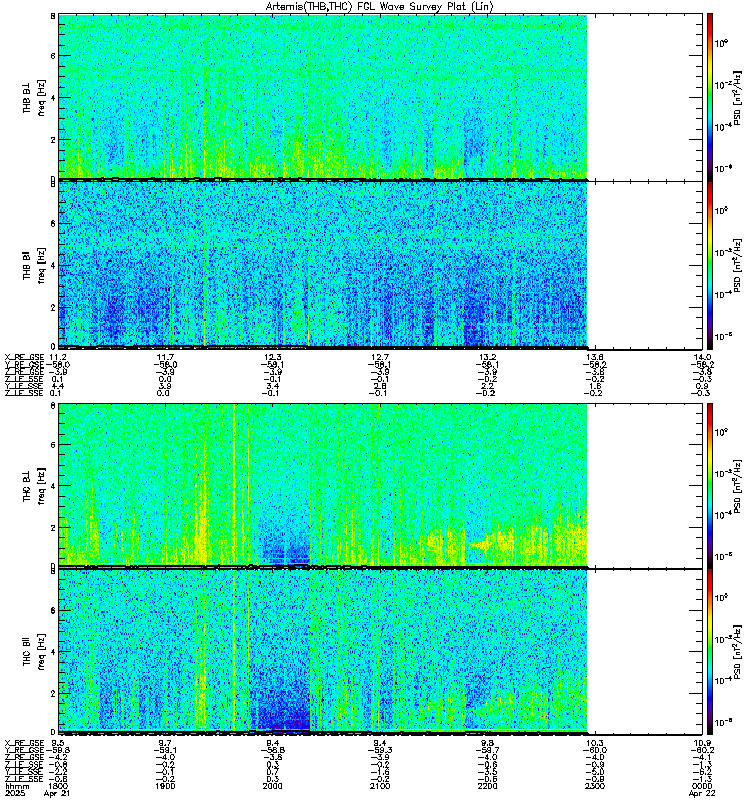Click the THB B⊥ spectrogram panel

click(x=380, y=97)
